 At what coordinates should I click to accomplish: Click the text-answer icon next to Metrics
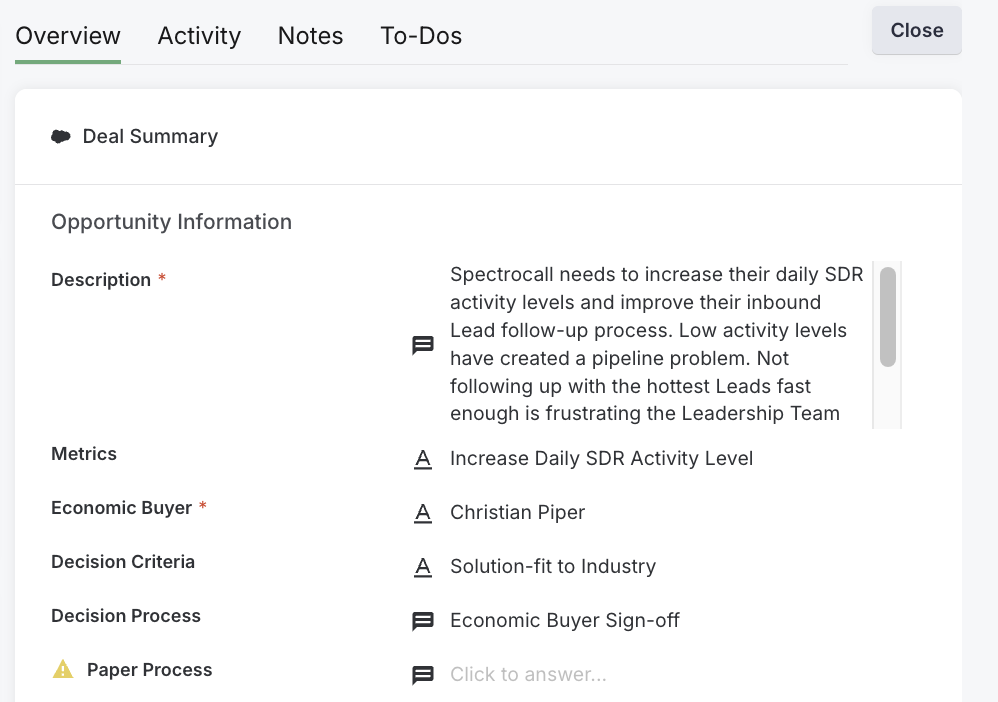point(422,459)
